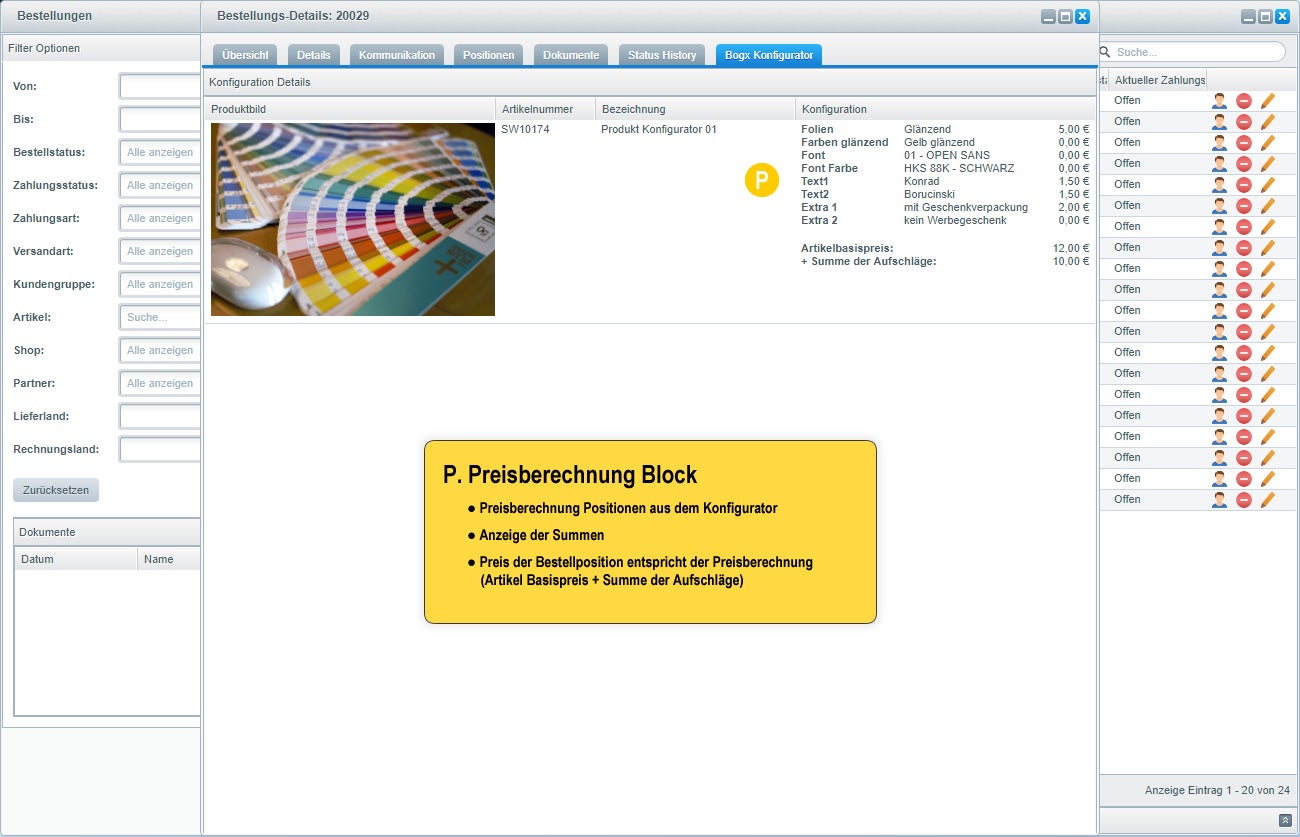Open customer icon in first Offen row

pos(1219,100)
